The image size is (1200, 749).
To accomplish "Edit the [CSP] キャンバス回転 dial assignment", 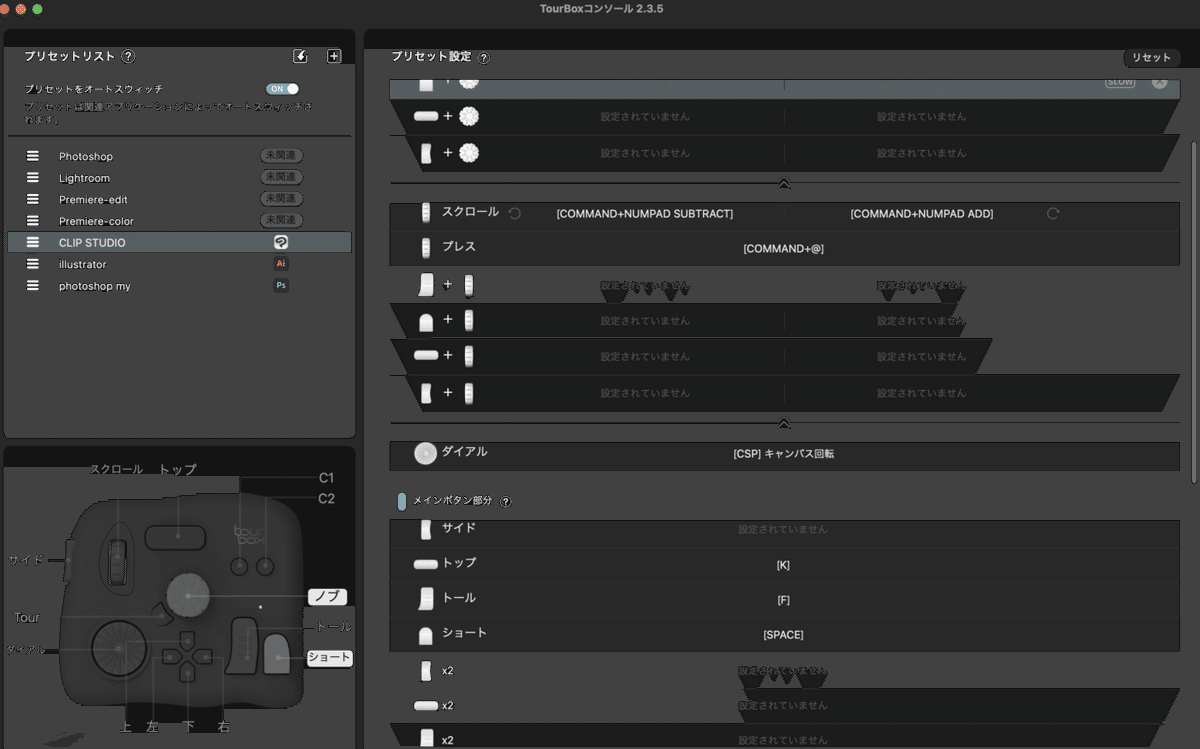I will point(784,454).
